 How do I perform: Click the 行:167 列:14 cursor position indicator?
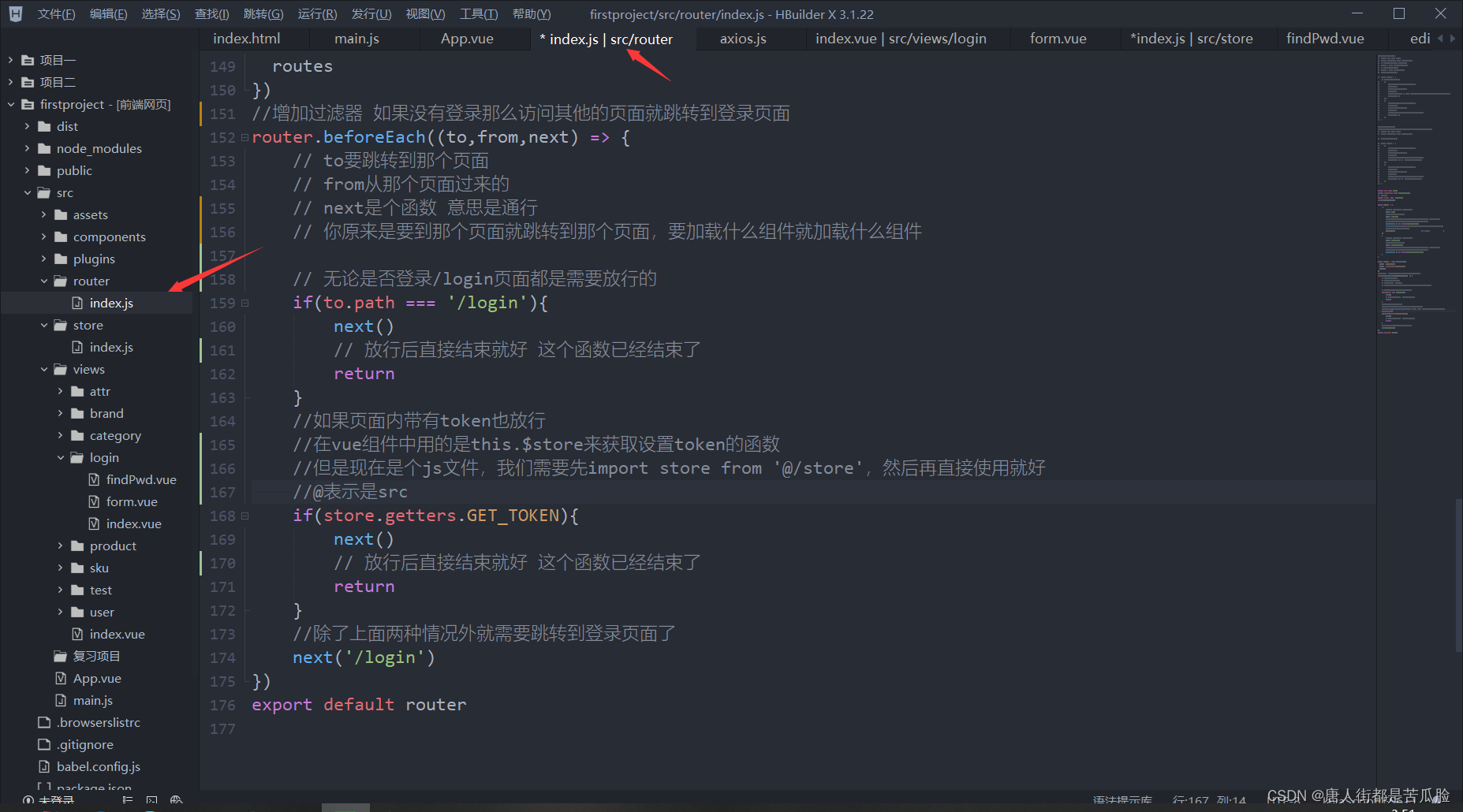coord(1209,802)
